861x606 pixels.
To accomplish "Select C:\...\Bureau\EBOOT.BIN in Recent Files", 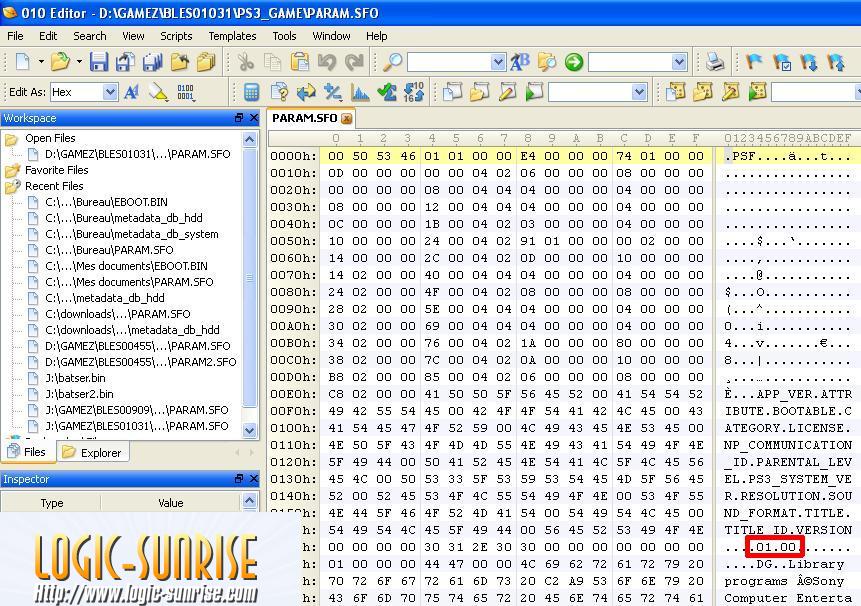I will coord(106,202).
